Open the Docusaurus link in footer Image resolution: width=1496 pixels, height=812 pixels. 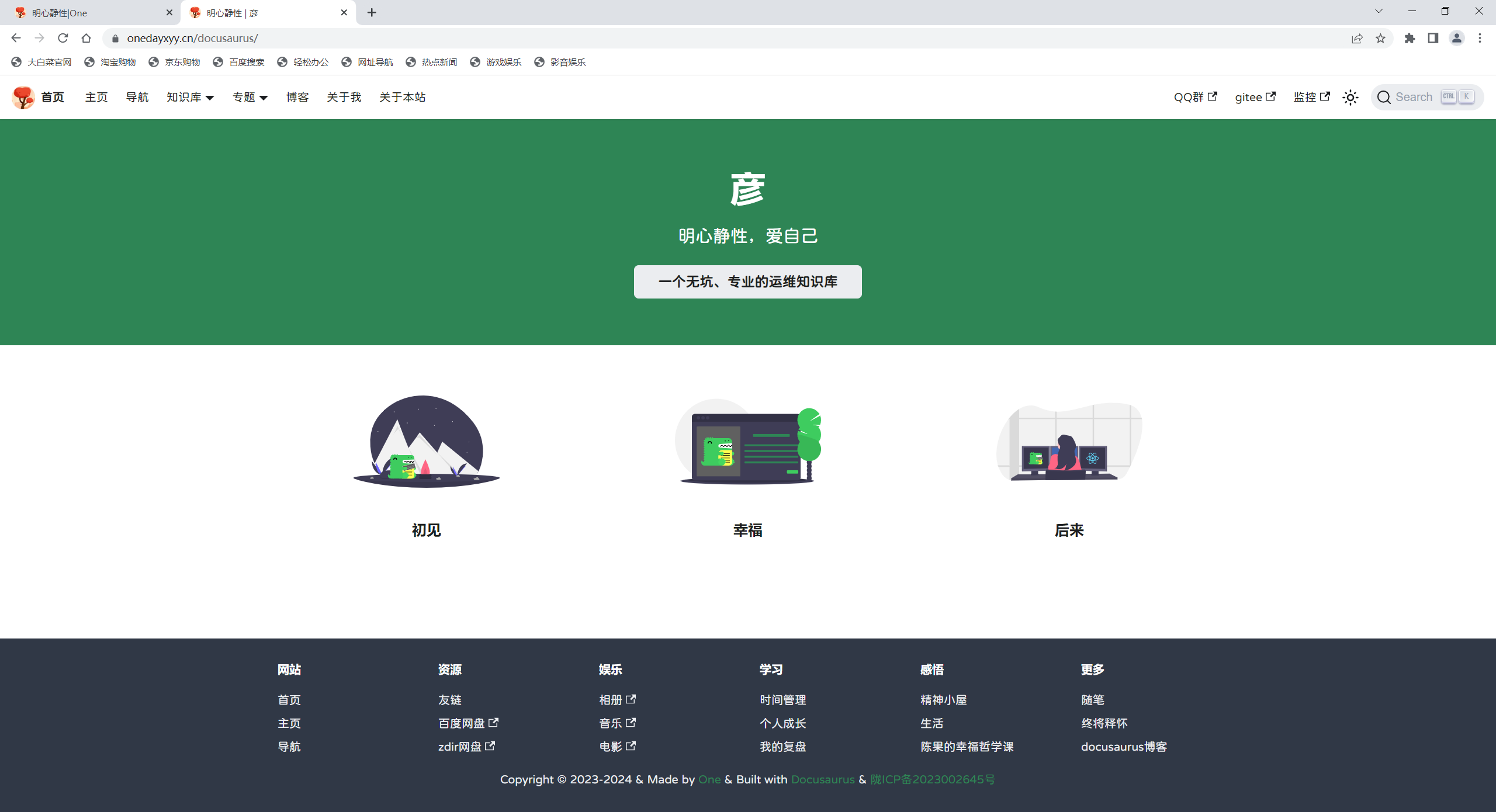coord(822,779)
